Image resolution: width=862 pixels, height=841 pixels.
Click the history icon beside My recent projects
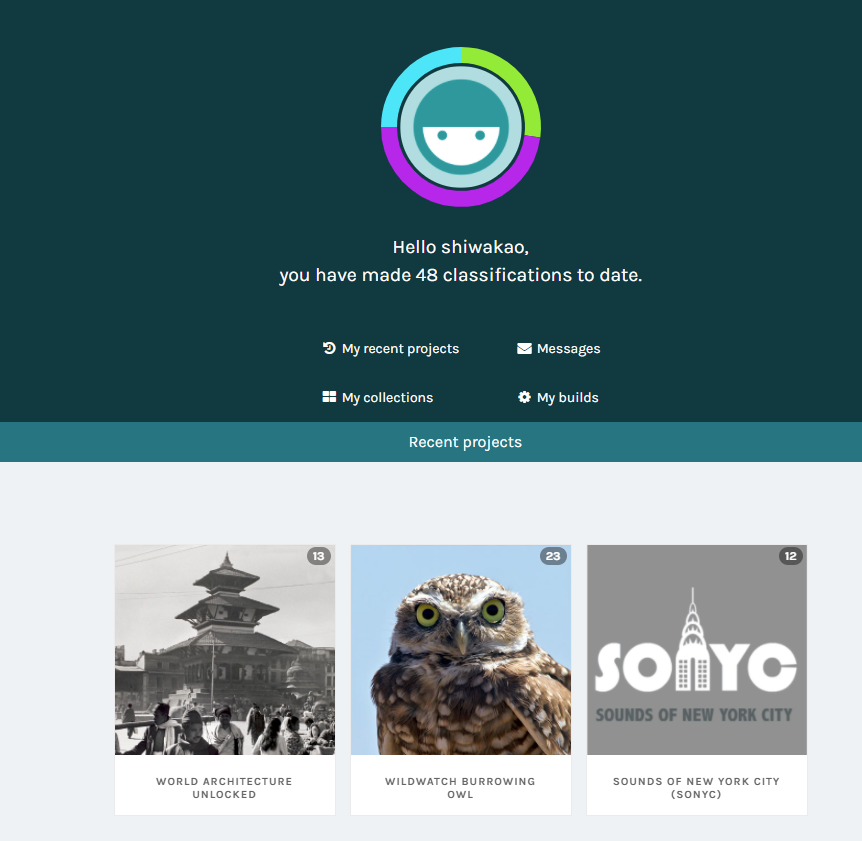click(329, 348)
